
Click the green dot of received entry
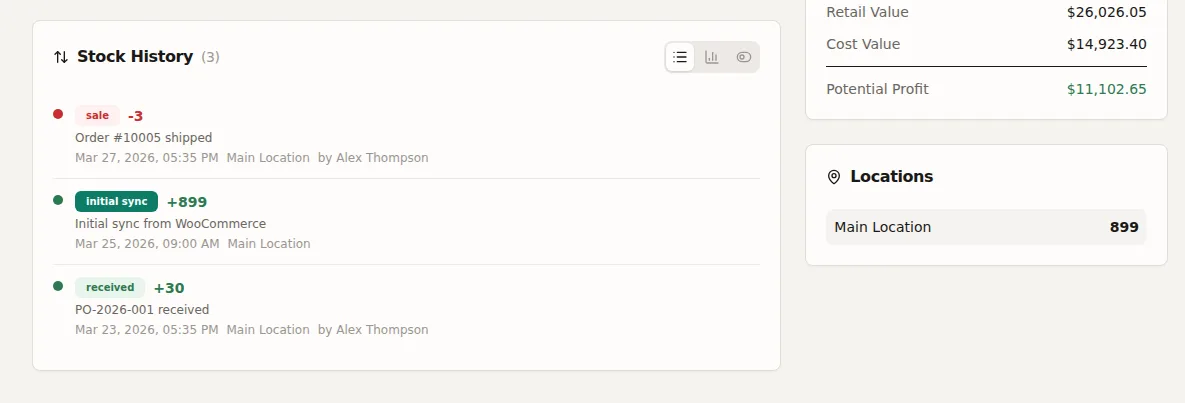57,286
